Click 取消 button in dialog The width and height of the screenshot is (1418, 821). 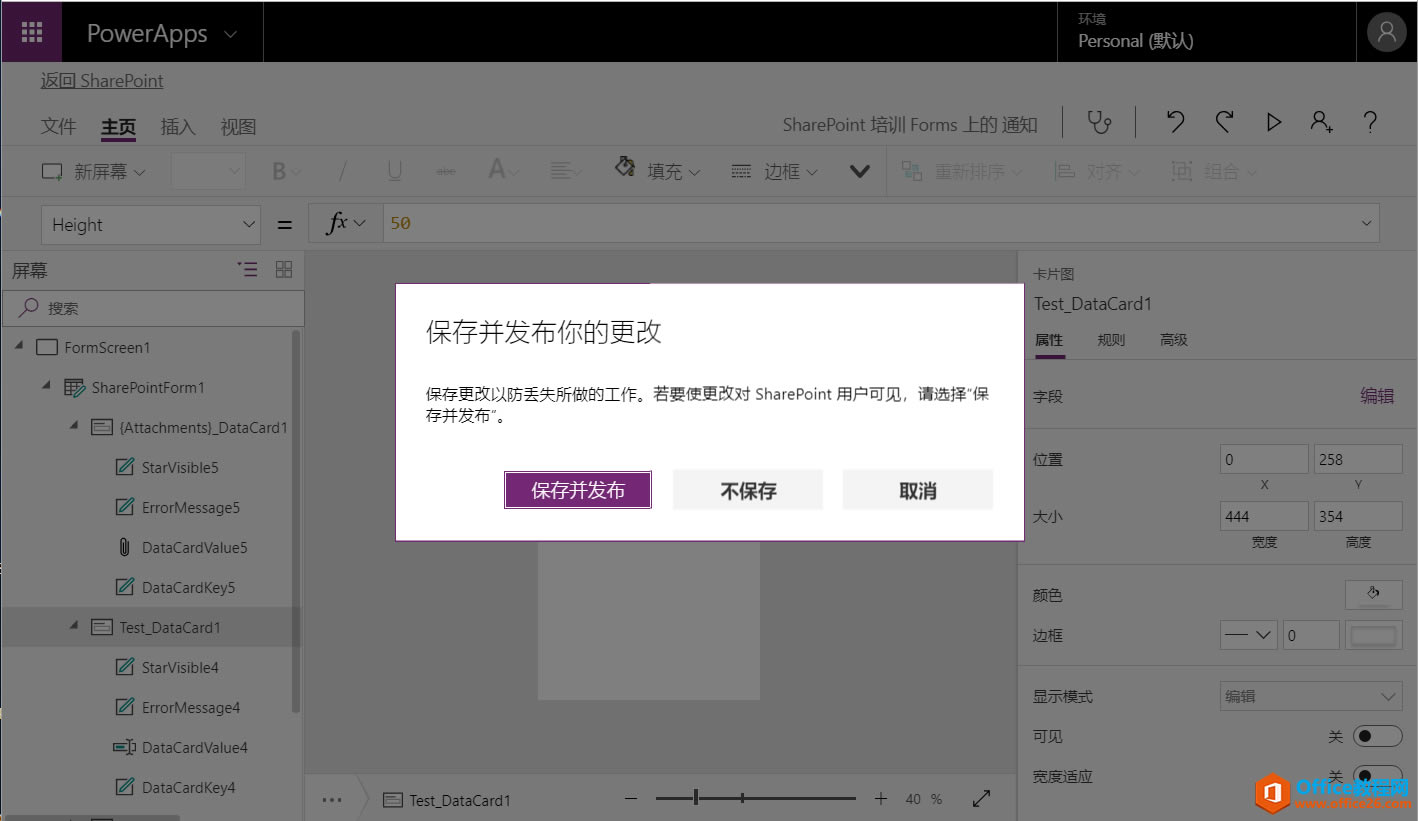point(918,490)
